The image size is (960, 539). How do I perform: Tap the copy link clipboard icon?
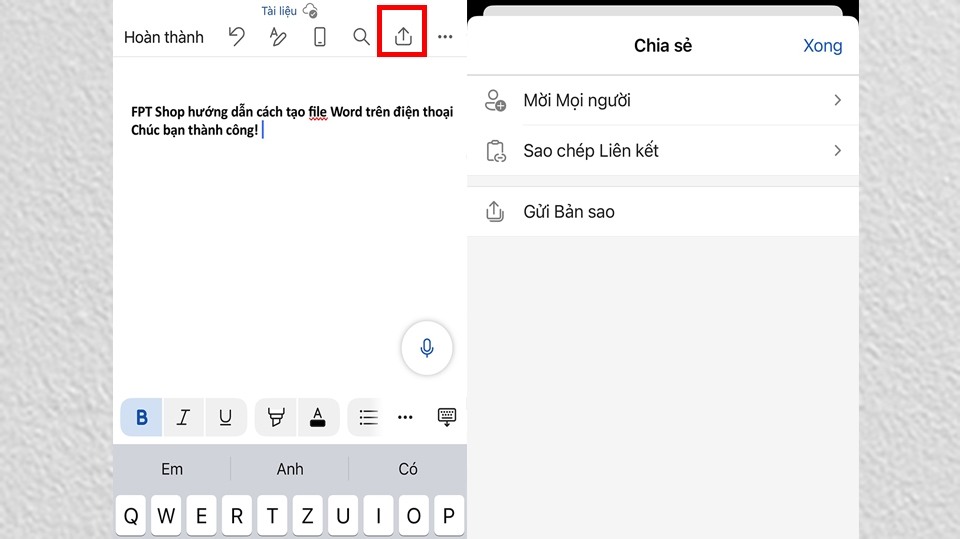pyautogui.click(x=495, y=151)
